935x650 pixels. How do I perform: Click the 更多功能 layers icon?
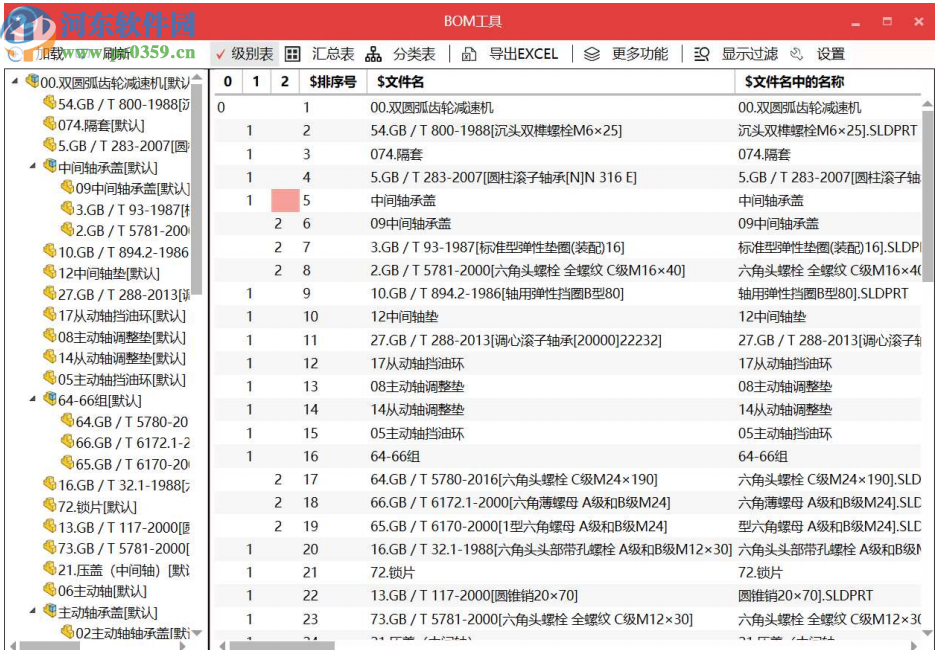pyautogui.click(x=592, y=54)
